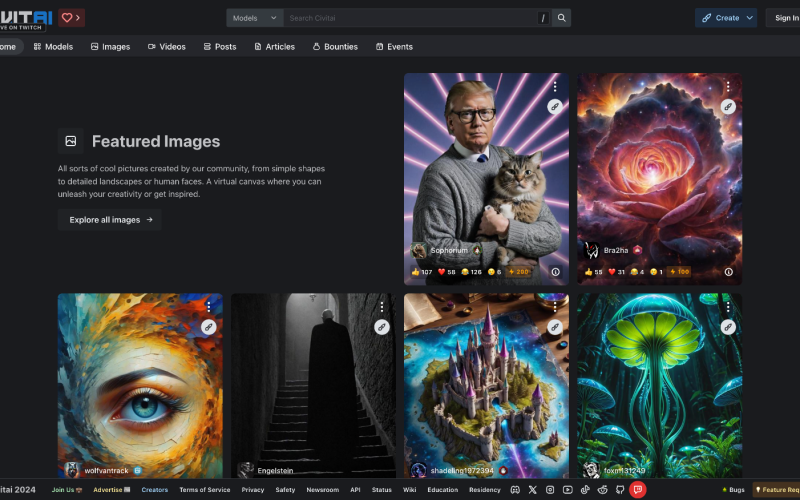Click the remix link icon on the mushroom image
Screen dimensions: 800x500
point(728,327)
